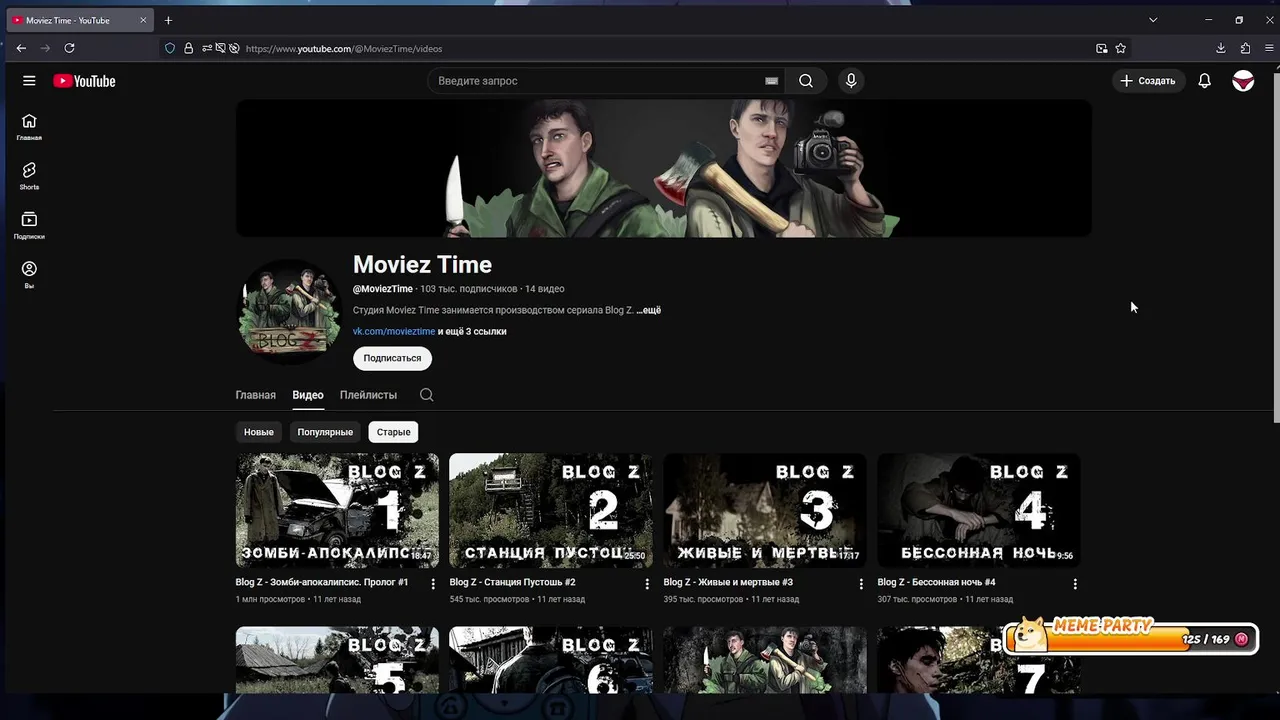Click the browser forward arrow
This screenshot has height=720, width=1280.
(45, 48)
